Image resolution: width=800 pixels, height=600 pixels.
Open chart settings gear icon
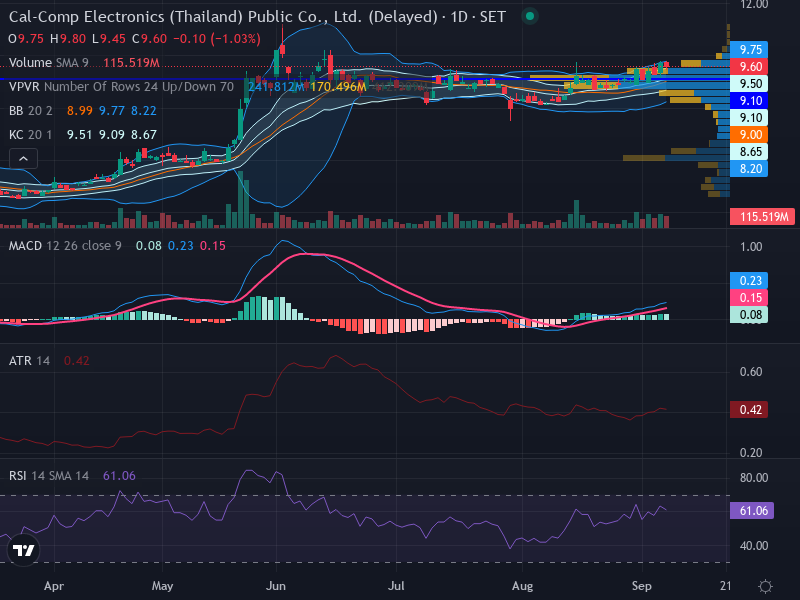coord(765,586)
